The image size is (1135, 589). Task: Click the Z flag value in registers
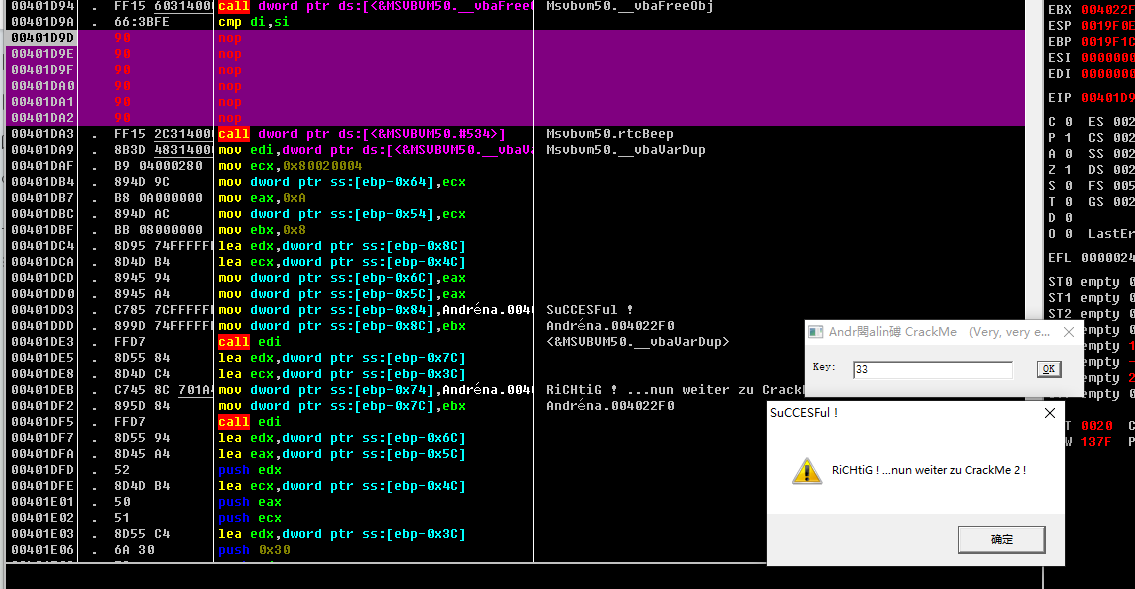1069,170
